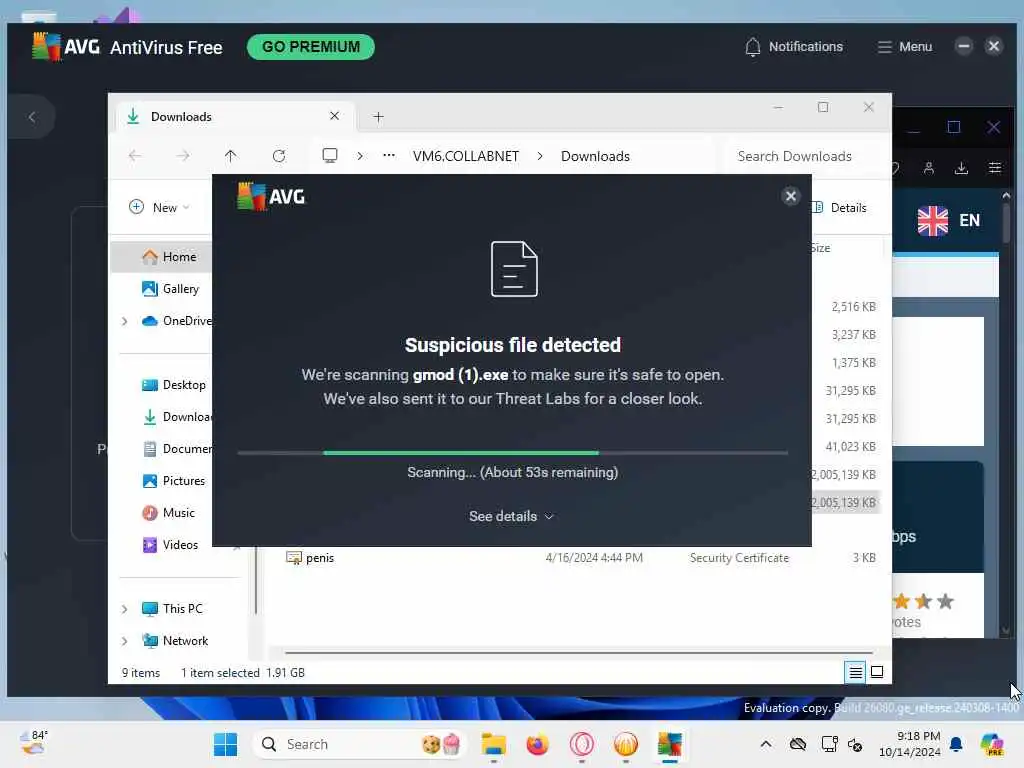The height and width of the screenshot is (768, 1024).
Task: Click the document icon in AVG dialog
Action: [514, 268]
